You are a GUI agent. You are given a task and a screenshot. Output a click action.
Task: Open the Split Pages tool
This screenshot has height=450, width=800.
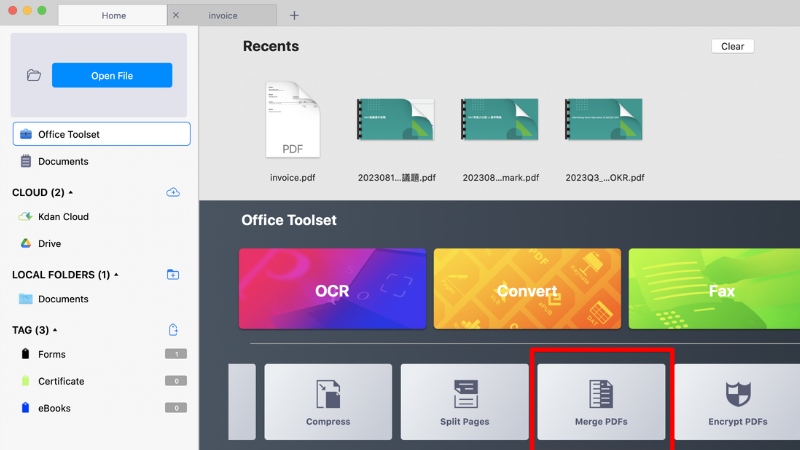click(x=464, y=402)
